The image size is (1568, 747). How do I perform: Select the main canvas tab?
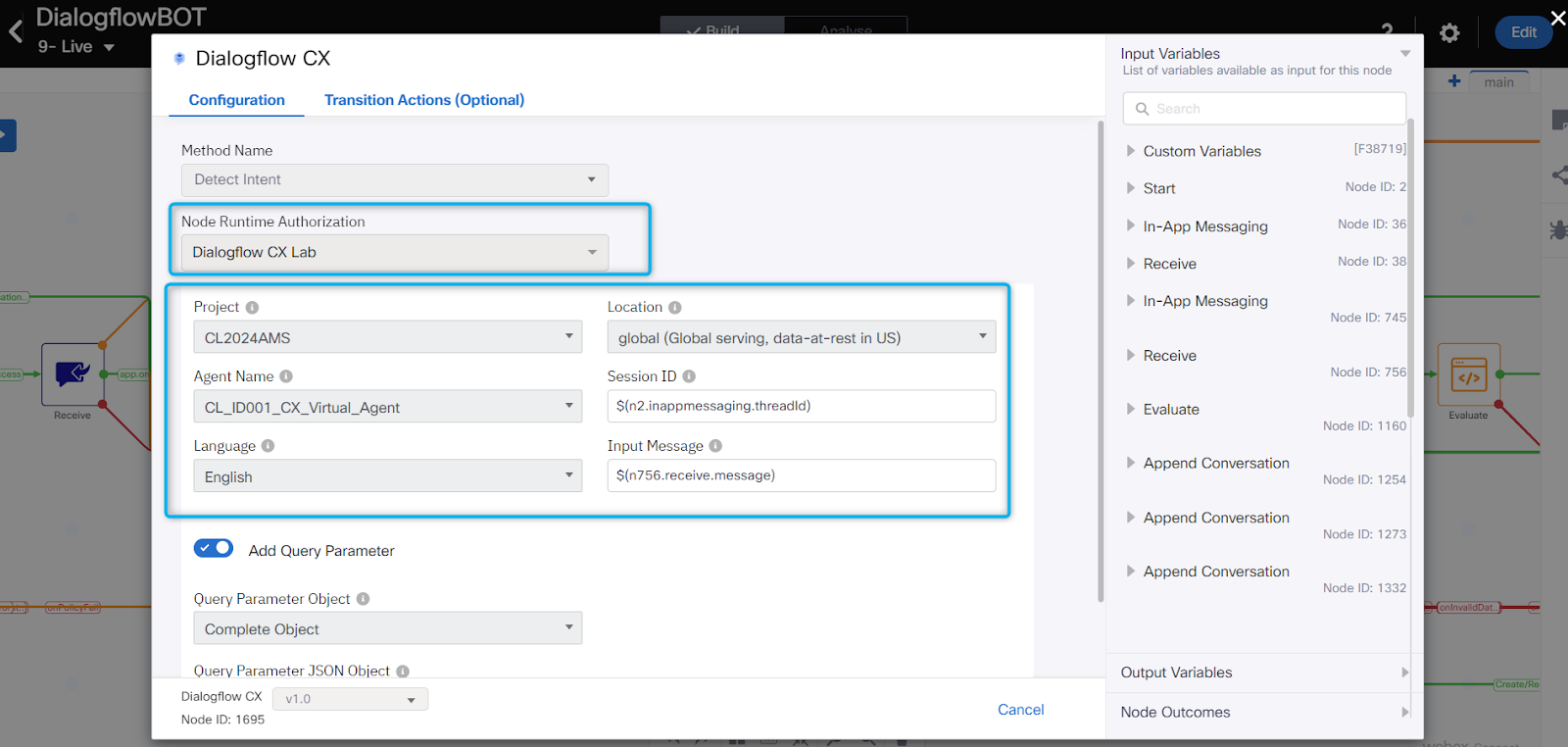pos(1498,82)
